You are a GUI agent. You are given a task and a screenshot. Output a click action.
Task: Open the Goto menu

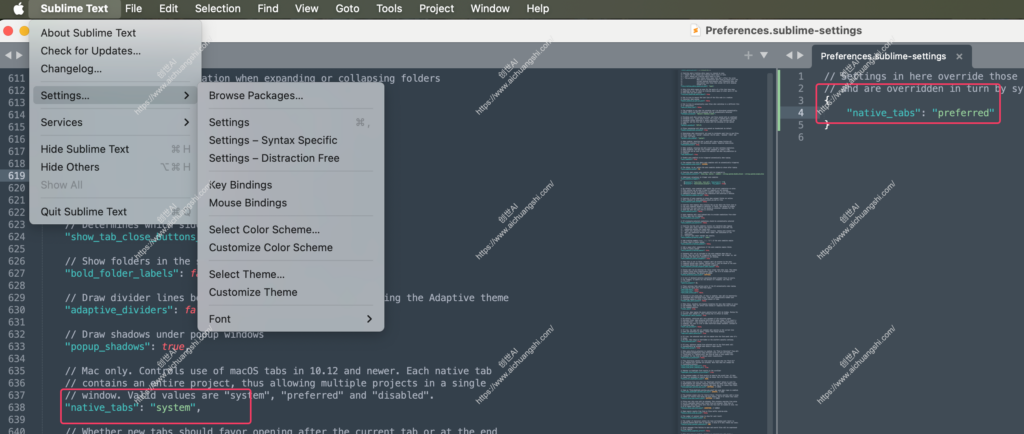tap(347, 8)
